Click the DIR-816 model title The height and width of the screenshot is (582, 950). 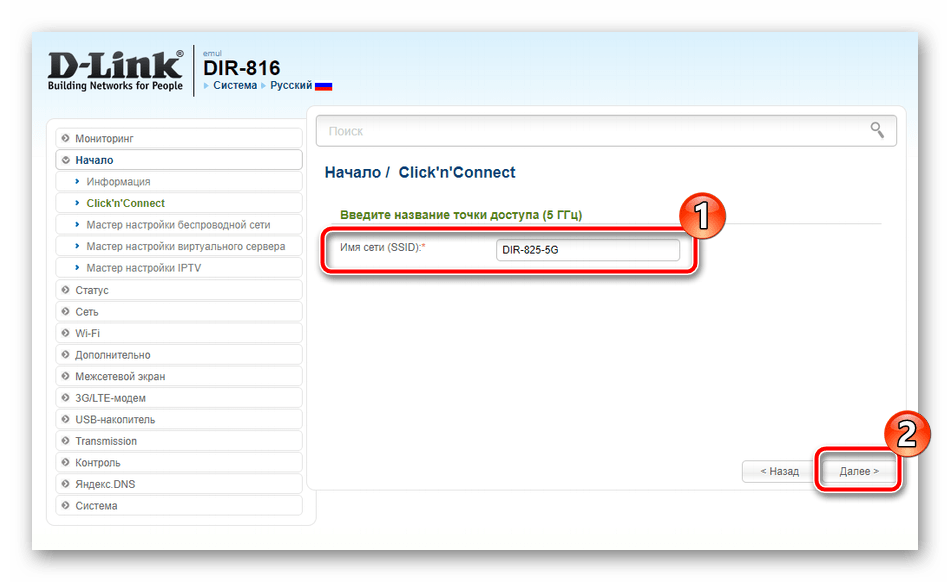click(x=242, y=68)
